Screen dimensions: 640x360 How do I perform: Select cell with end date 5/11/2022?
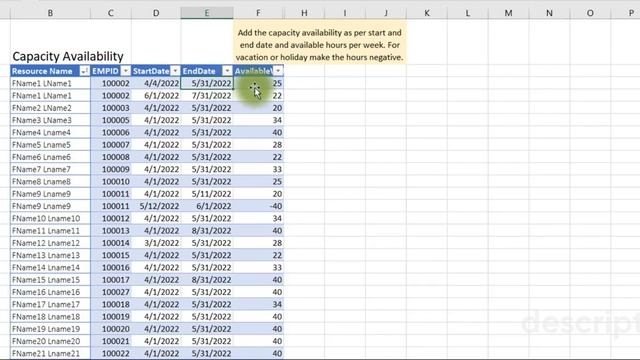pyautogui.click(x=207, y=194)
